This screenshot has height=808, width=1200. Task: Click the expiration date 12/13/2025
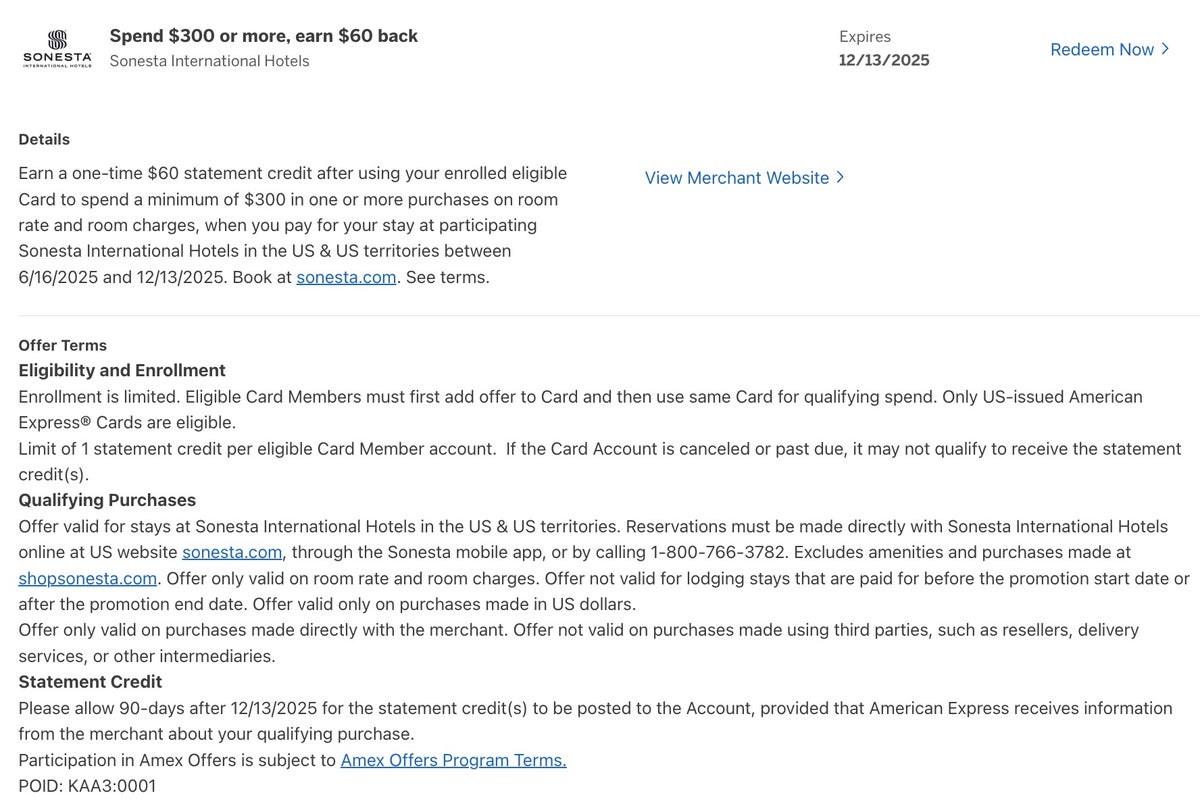[884, 60]
